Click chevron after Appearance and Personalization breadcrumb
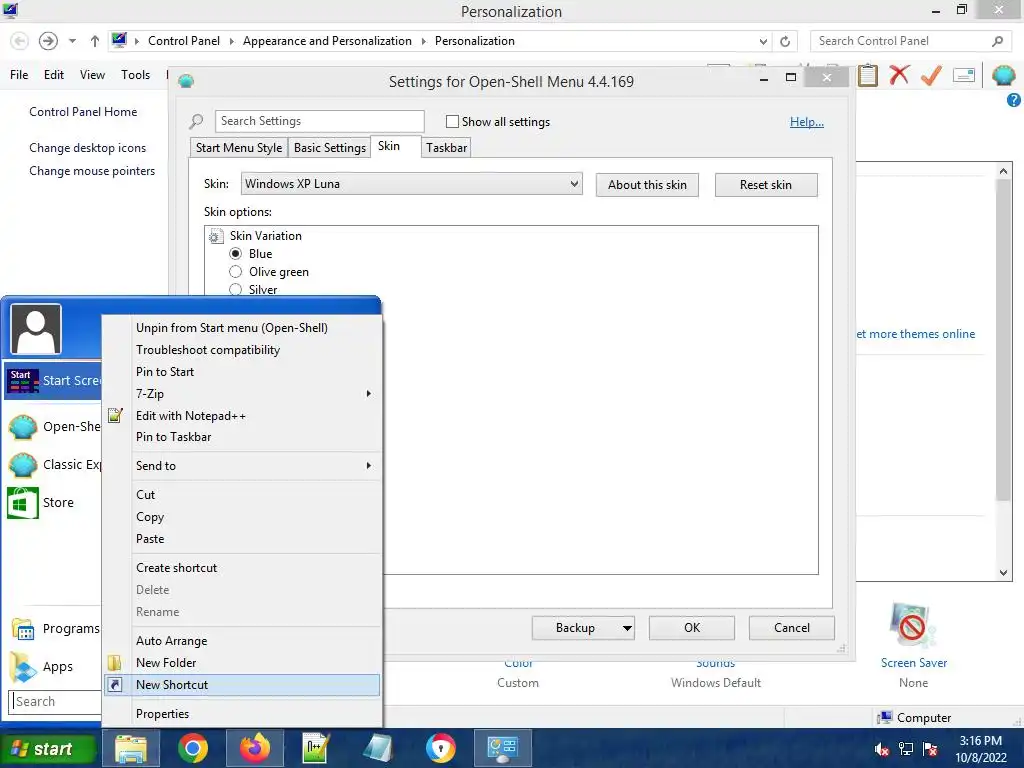The image size is (1024, 768). tap(423, 41)
